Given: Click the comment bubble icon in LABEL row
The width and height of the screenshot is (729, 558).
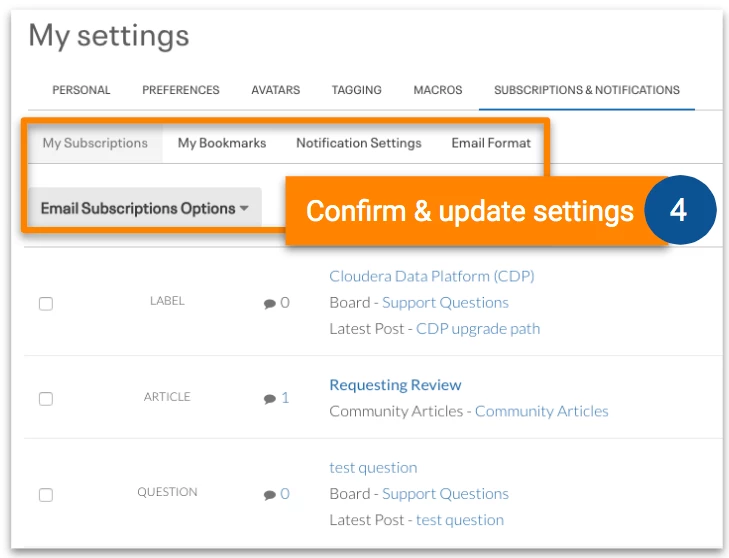Looking at the screenshot, I should pyautogui.click(x=270, y=303).
